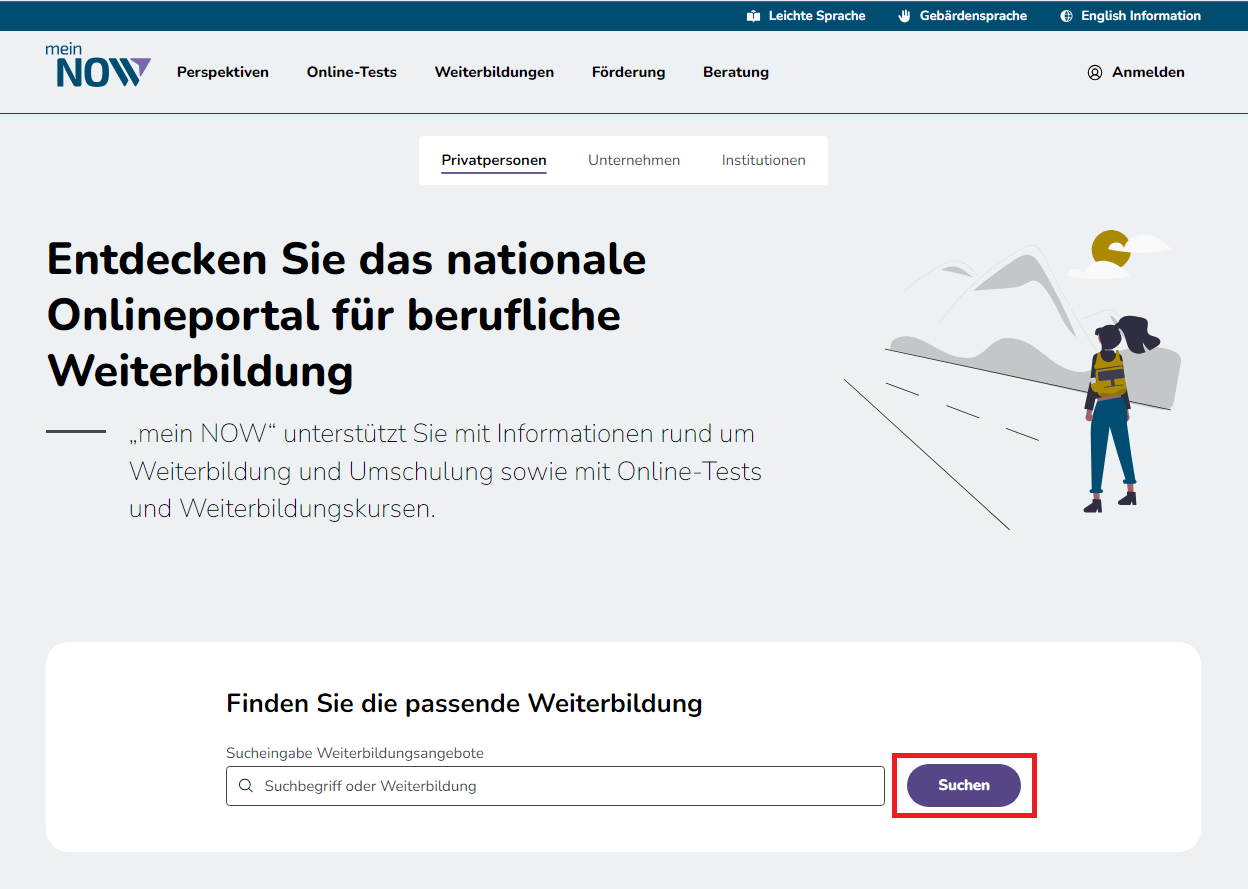
Task: Open the Beratung menu
Action: coord(736,72)
